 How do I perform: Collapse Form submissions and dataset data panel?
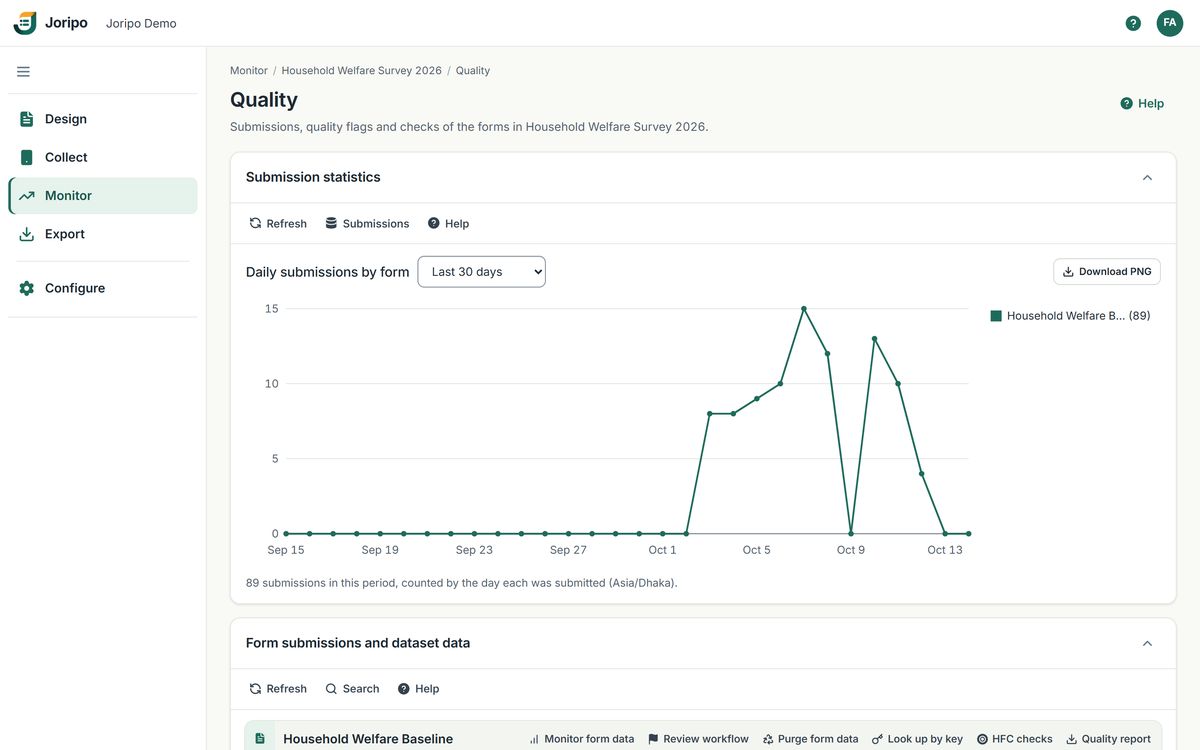[x=1147, y=644]
